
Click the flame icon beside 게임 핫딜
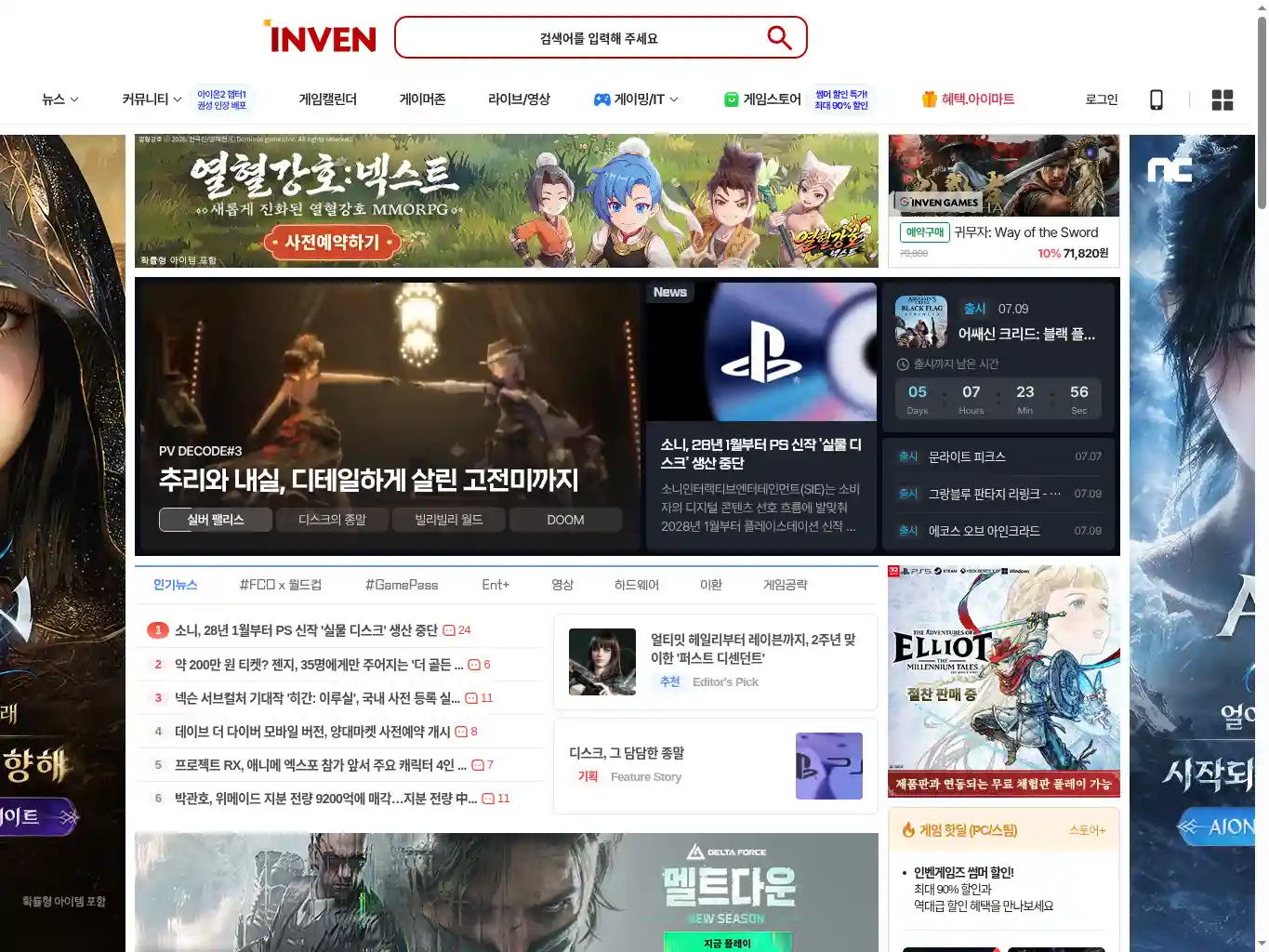tap(908, 830)
